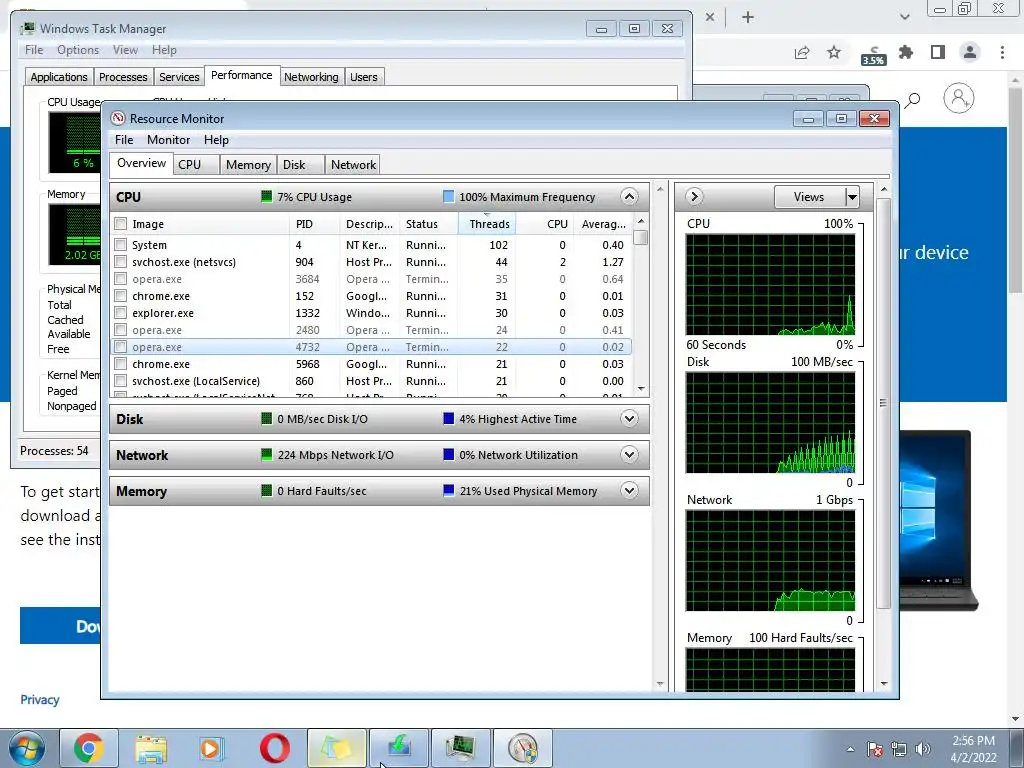Click the webpage sign-in account icon
The image size is (1024, 768).
958,98
